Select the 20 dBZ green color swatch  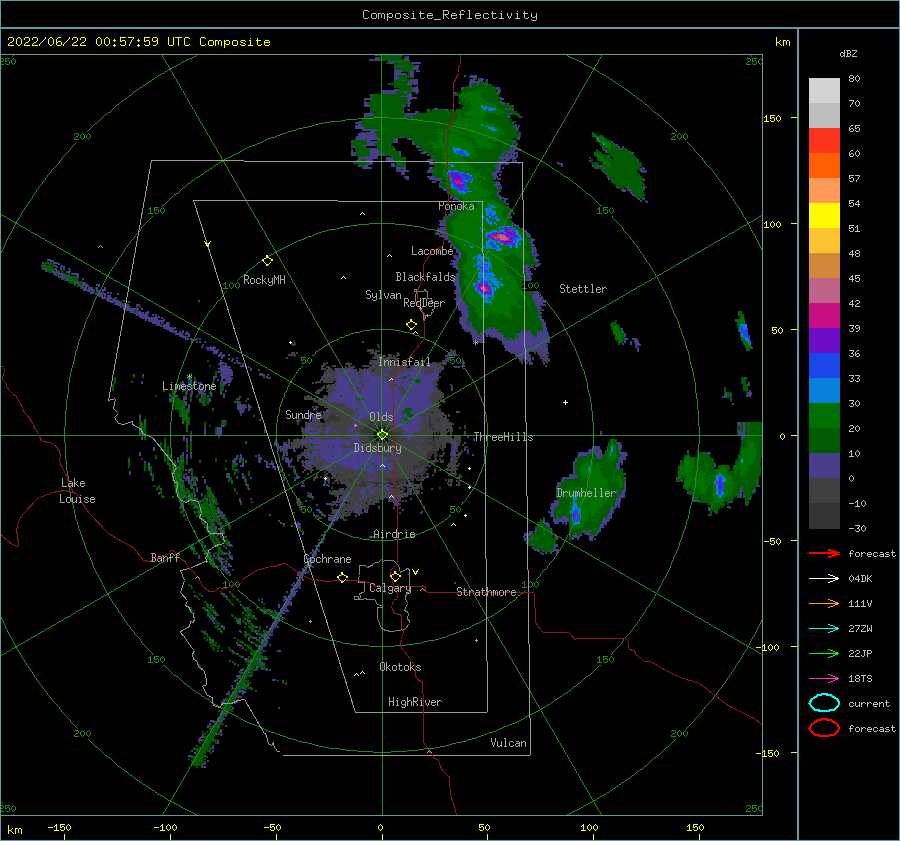pyautogui.click(x=824, y=416)
